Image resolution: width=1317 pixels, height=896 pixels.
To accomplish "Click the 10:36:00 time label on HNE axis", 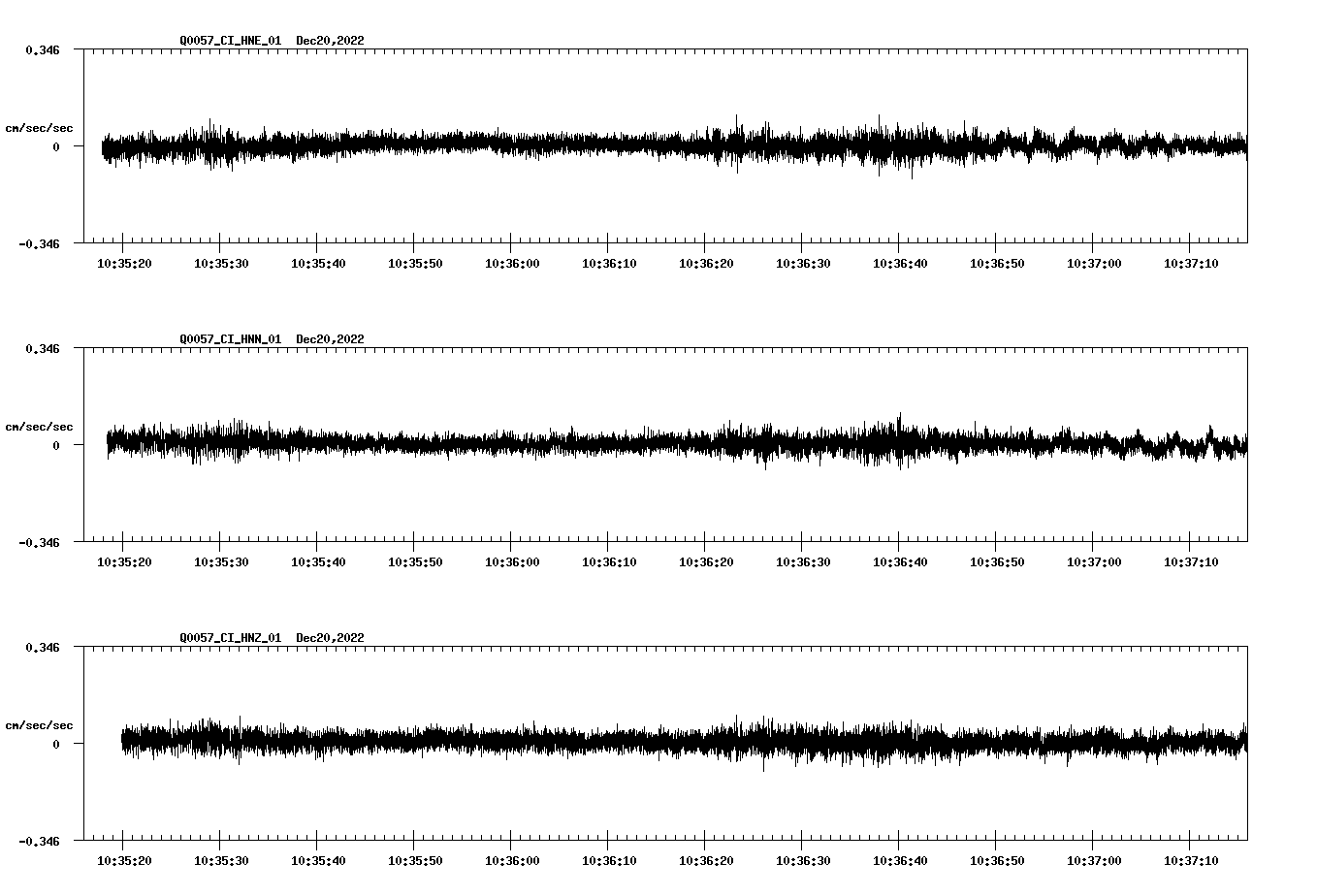I will (512, 264).
